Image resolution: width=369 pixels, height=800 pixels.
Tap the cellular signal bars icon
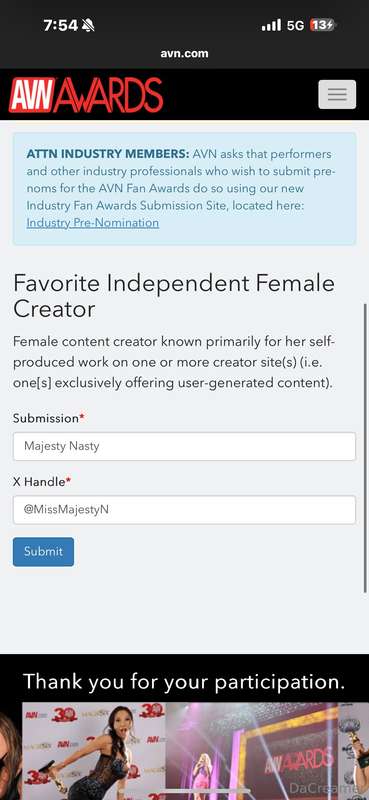(271, 25)
